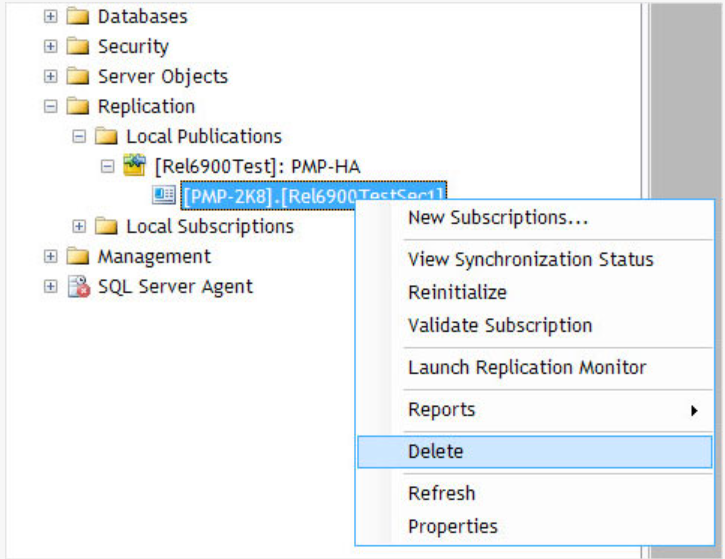The width and height of the screenshot is (725, 559).
Task: Collapse the Replication node
Action: [51, 107]
